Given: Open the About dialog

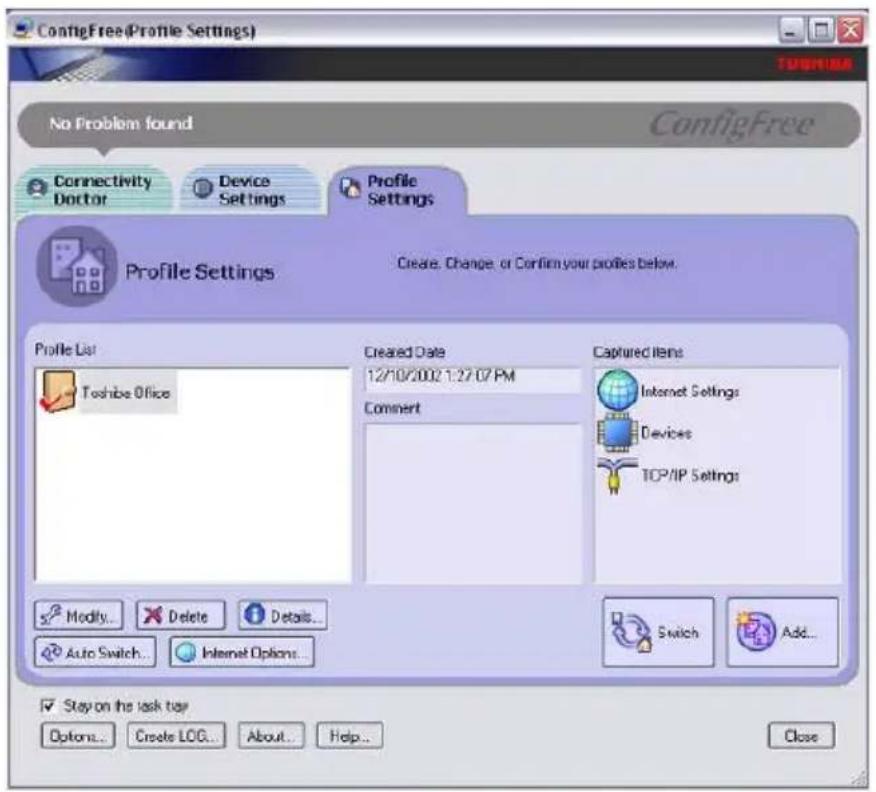Looking at the screenshot, I should click(272, 736).
